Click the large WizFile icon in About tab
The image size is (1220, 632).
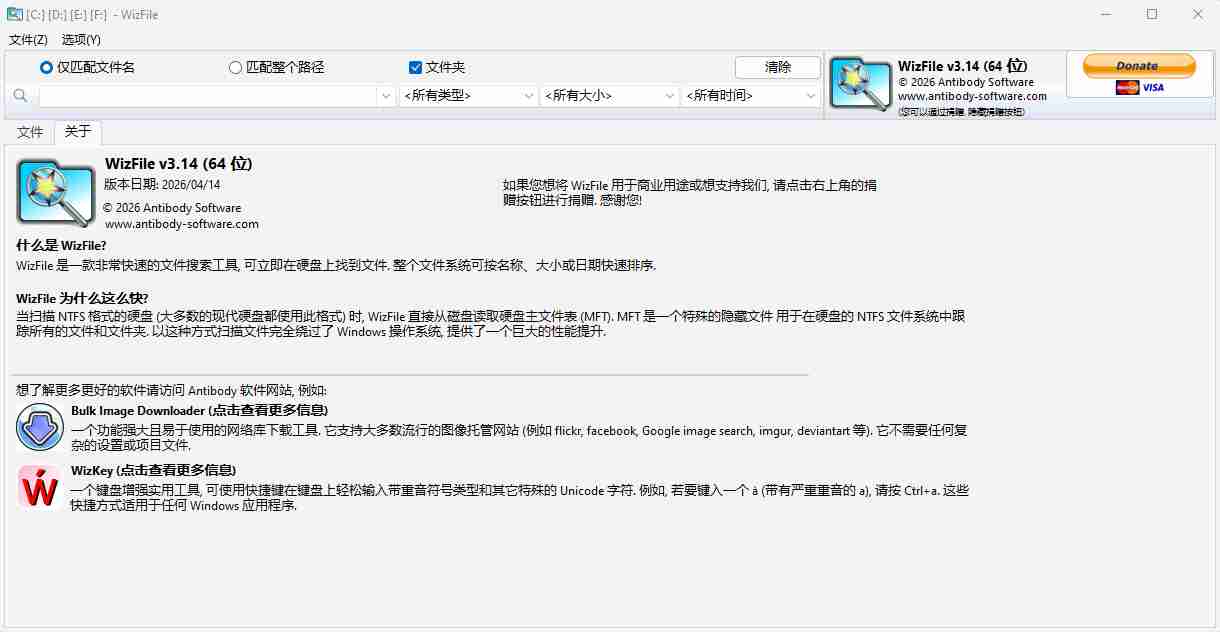coord(55,192)
